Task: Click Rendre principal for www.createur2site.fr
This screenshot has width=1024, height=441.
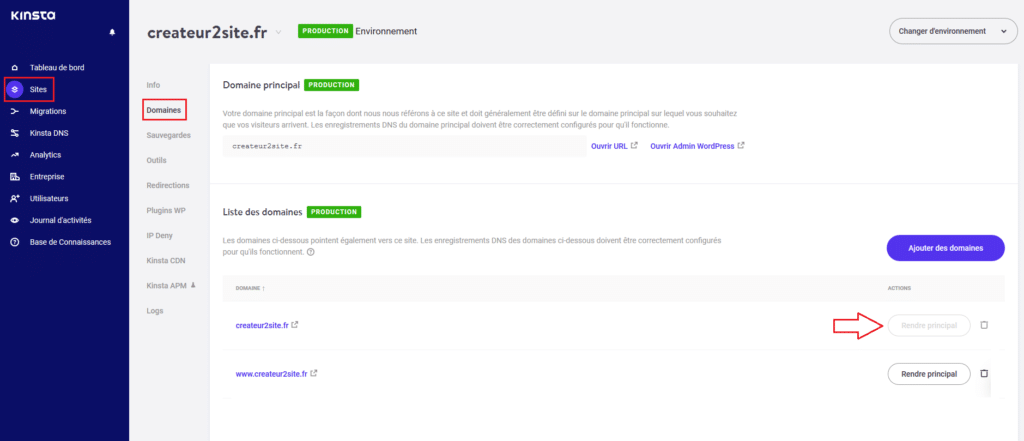Action: (x=929, y=374)
